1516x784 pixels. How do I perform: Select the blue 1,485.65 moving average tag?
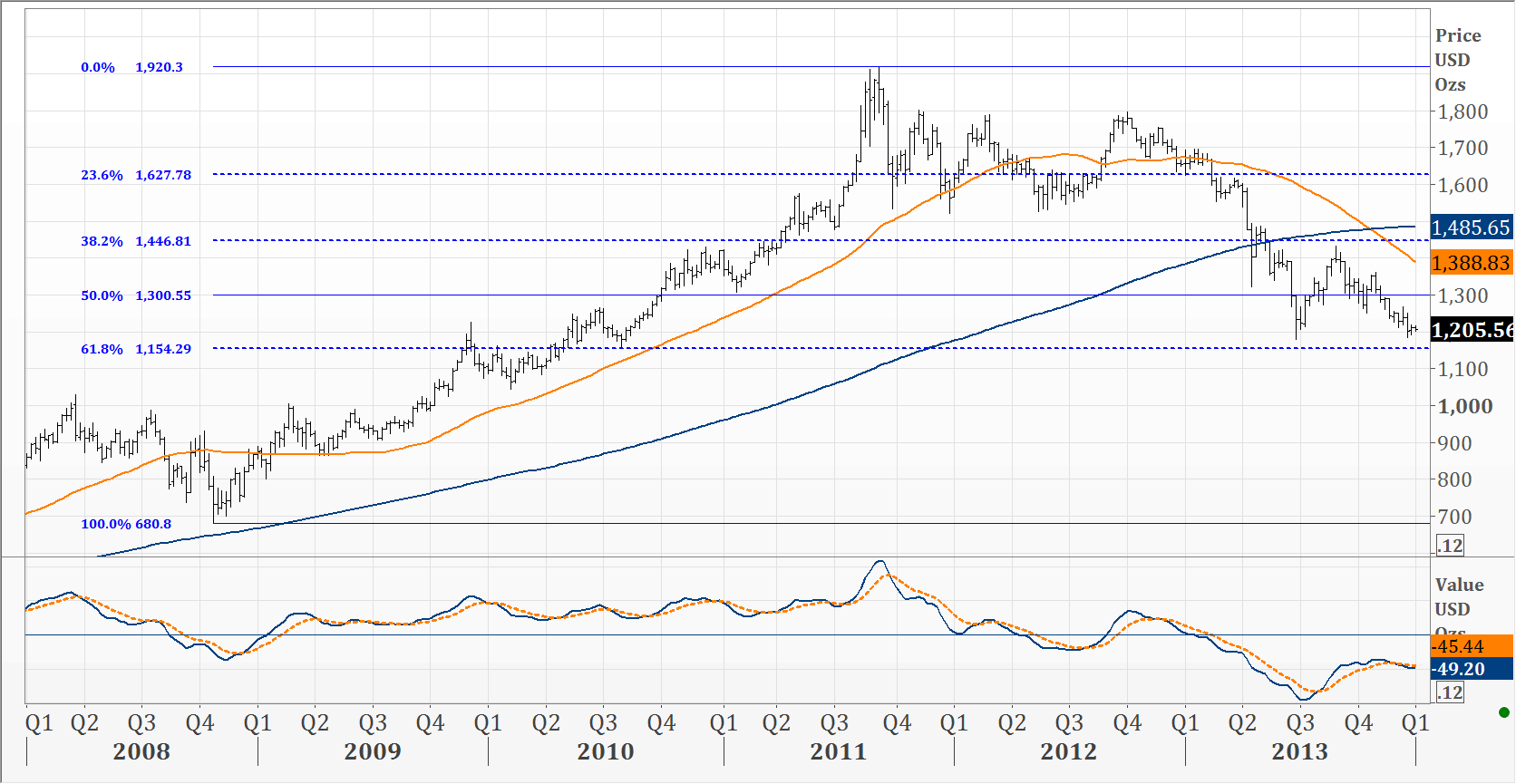coord(1471,227)
